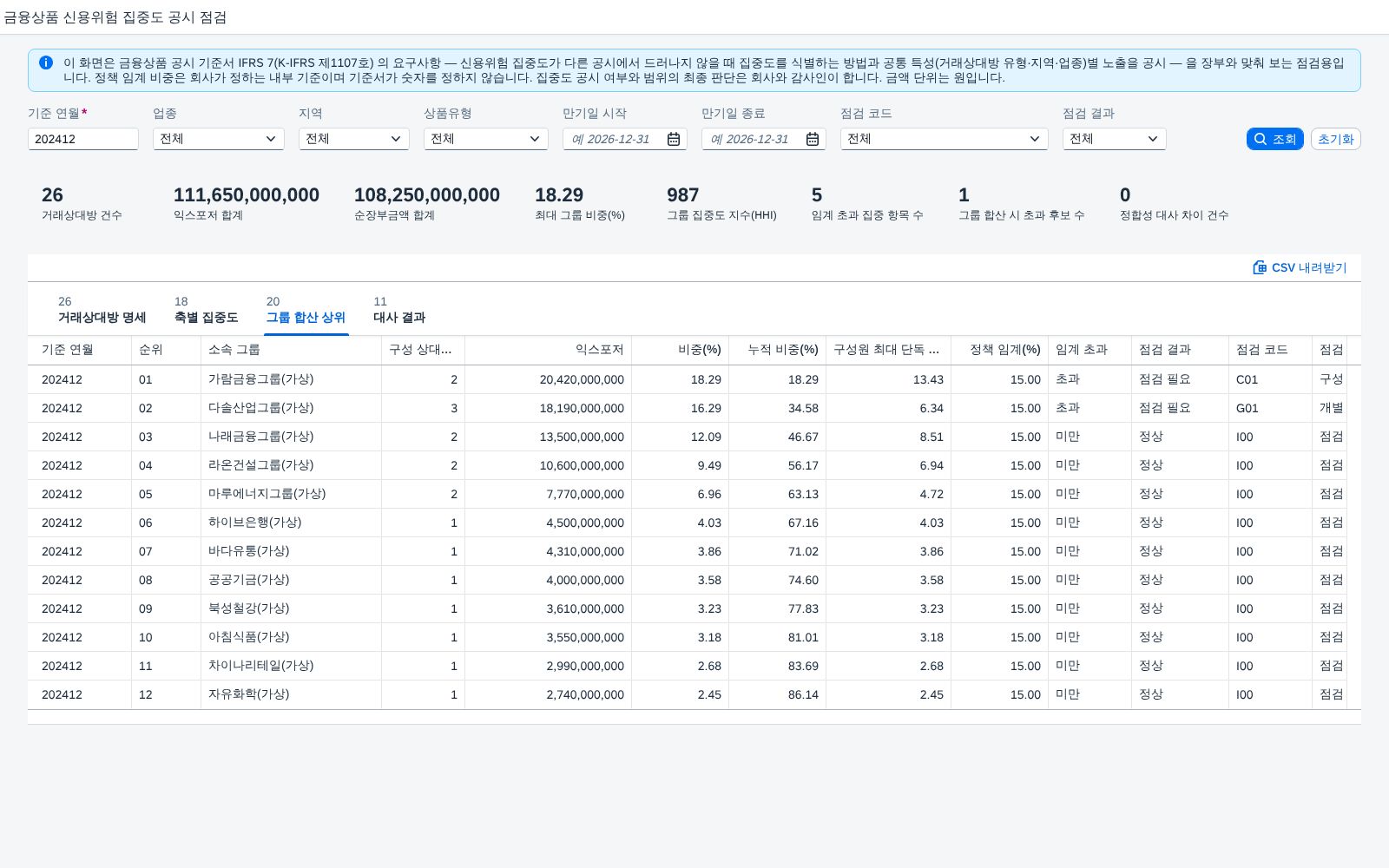Open the 점검 코드 dropdown
The width and height of the screenshot is (1389, 868).
pyautogui.click(x=945, y=139)
